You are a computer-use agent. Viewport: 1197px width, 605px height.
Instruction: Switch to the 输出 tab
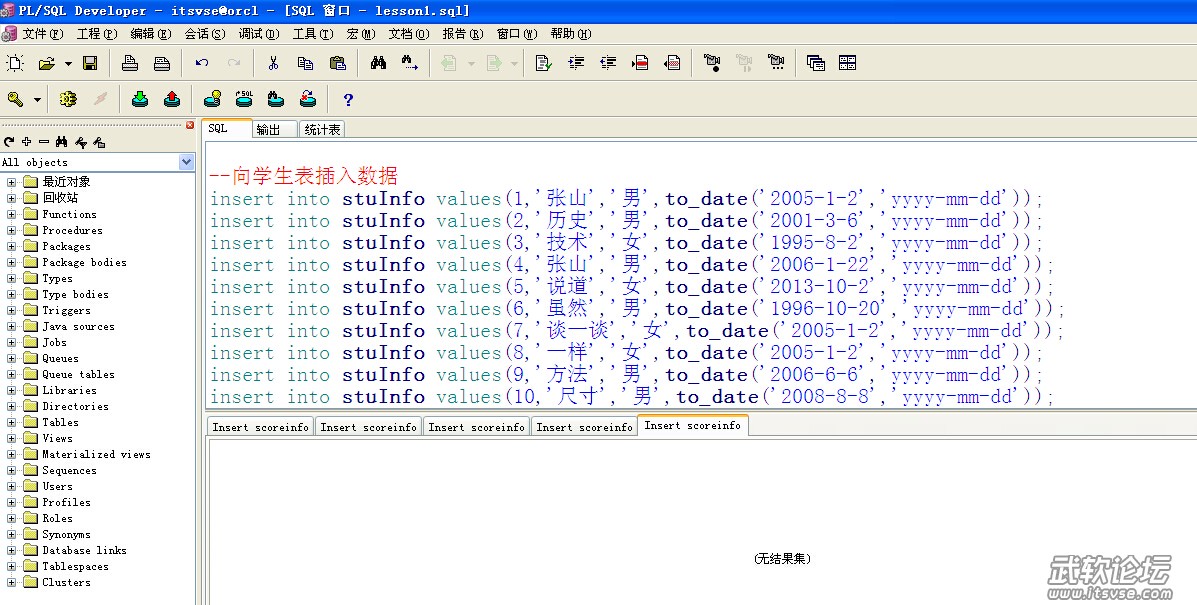(275, 130)
